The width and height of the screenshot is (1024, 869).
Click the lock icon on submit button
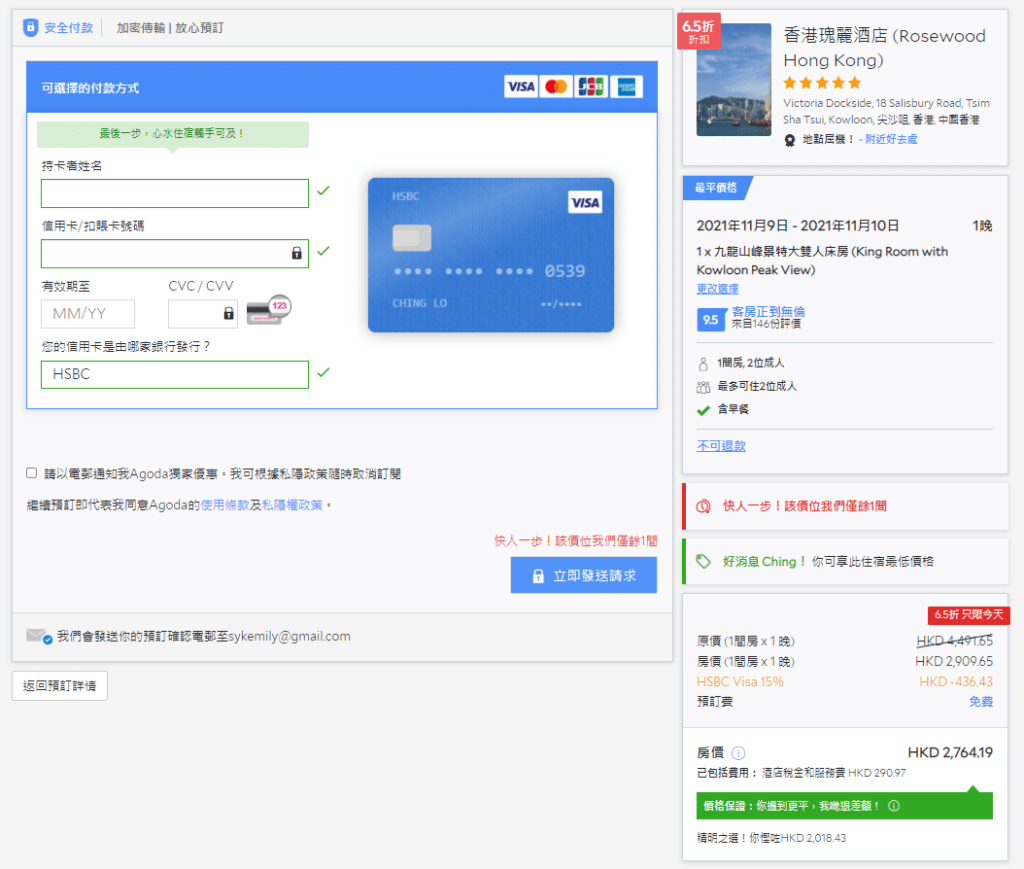click(538, 576)
